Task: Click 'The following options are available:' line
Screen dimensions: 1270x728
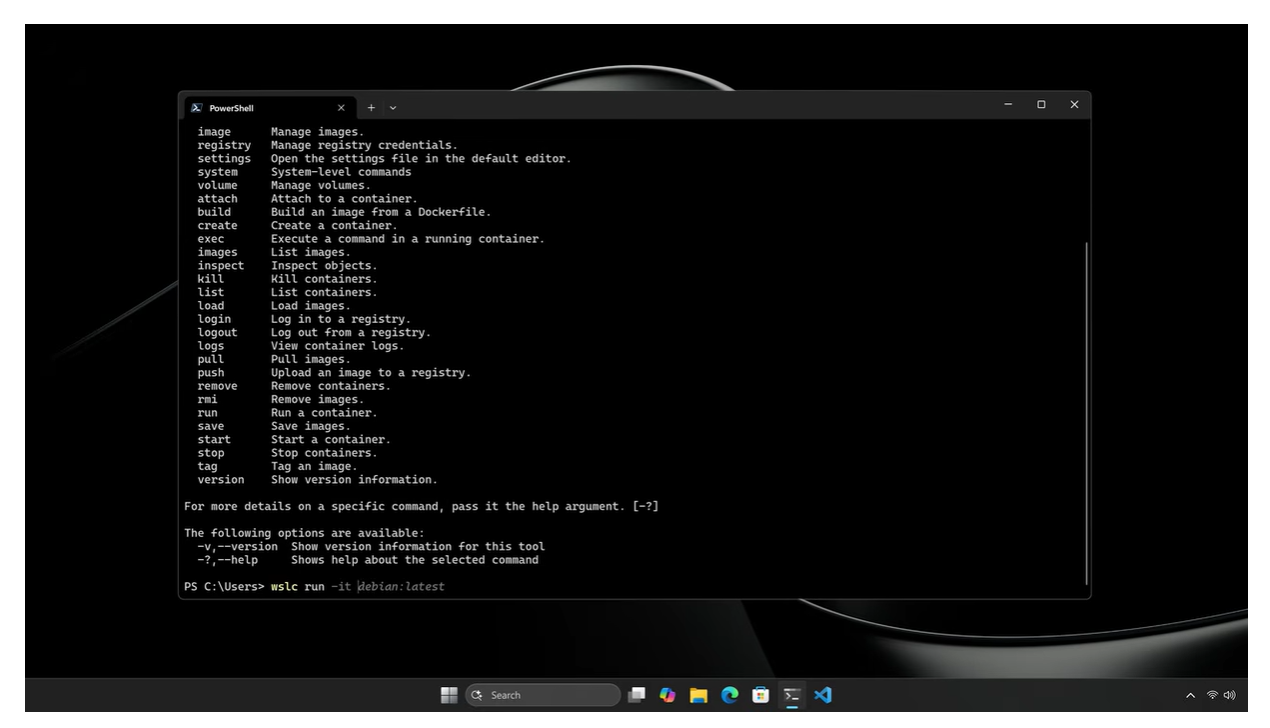Action: 304,533
